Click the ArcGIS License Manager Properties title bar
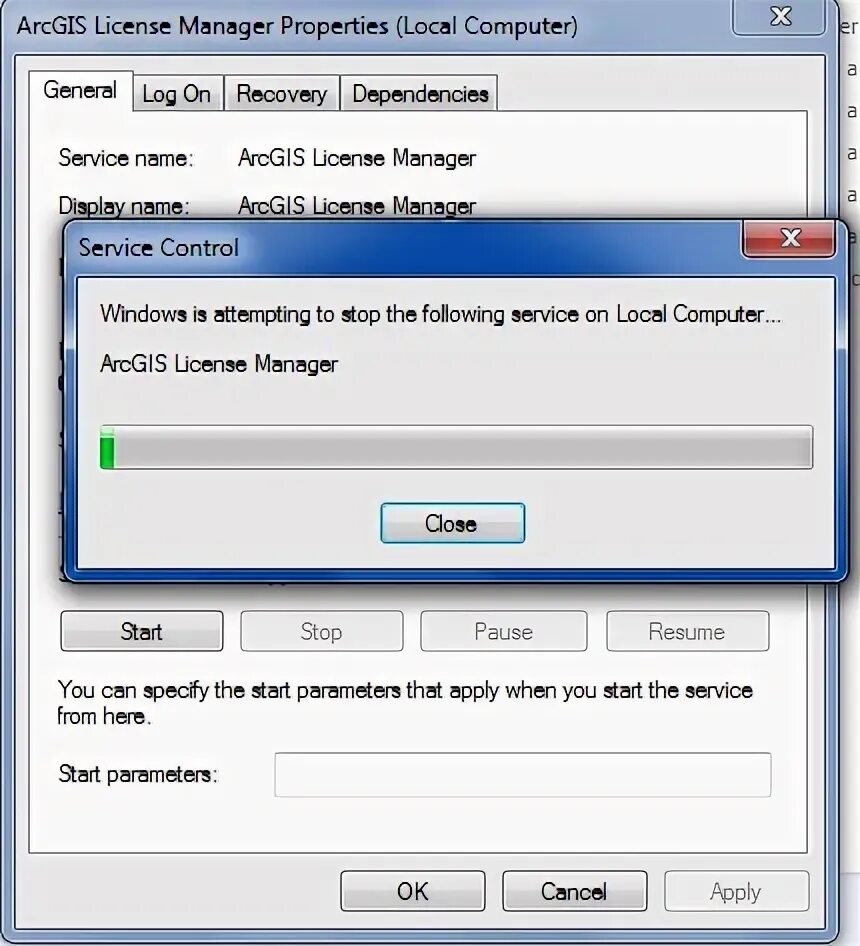860x946 pixels. (368, 26)
